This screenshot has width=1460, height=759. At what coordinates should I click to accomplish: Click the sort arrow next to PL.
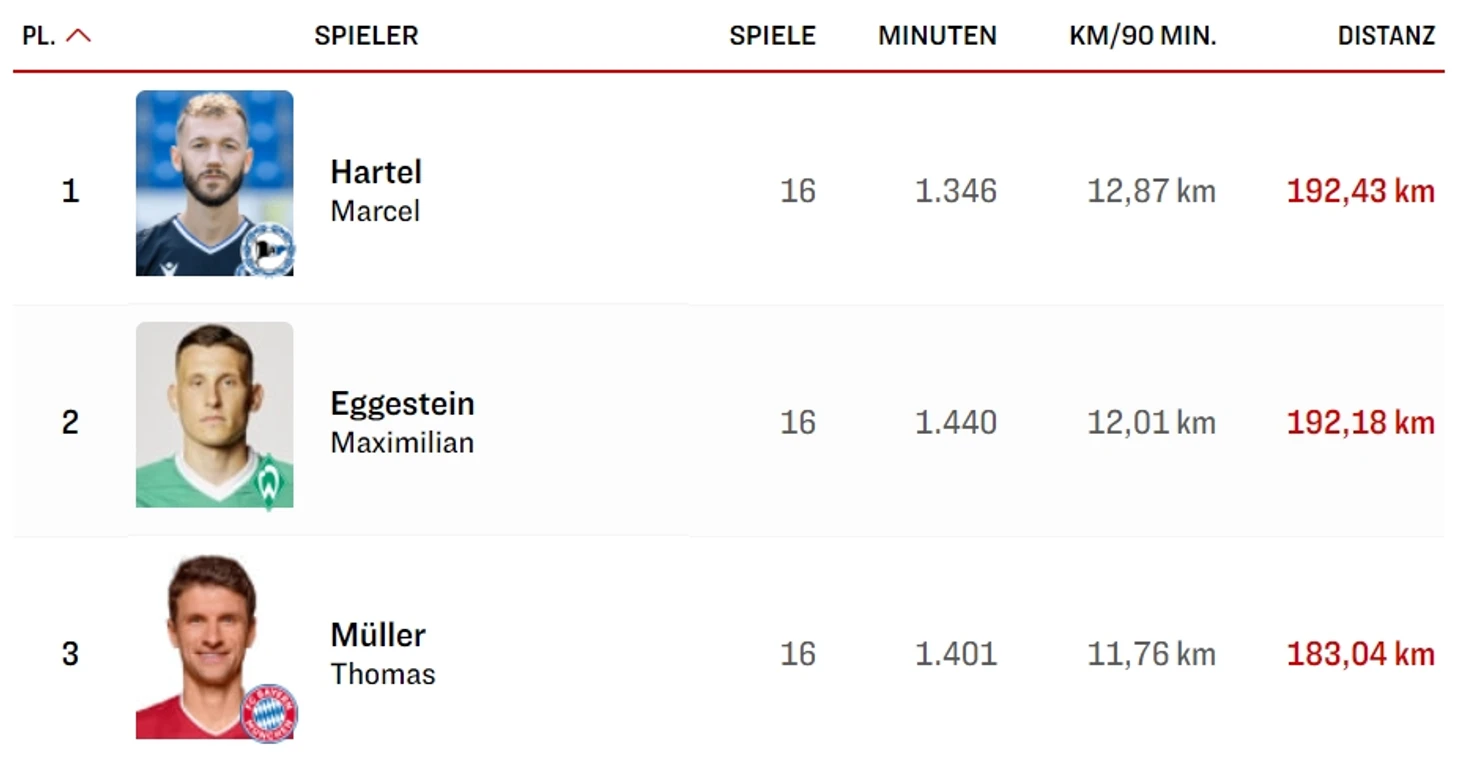tap(78, 36)
